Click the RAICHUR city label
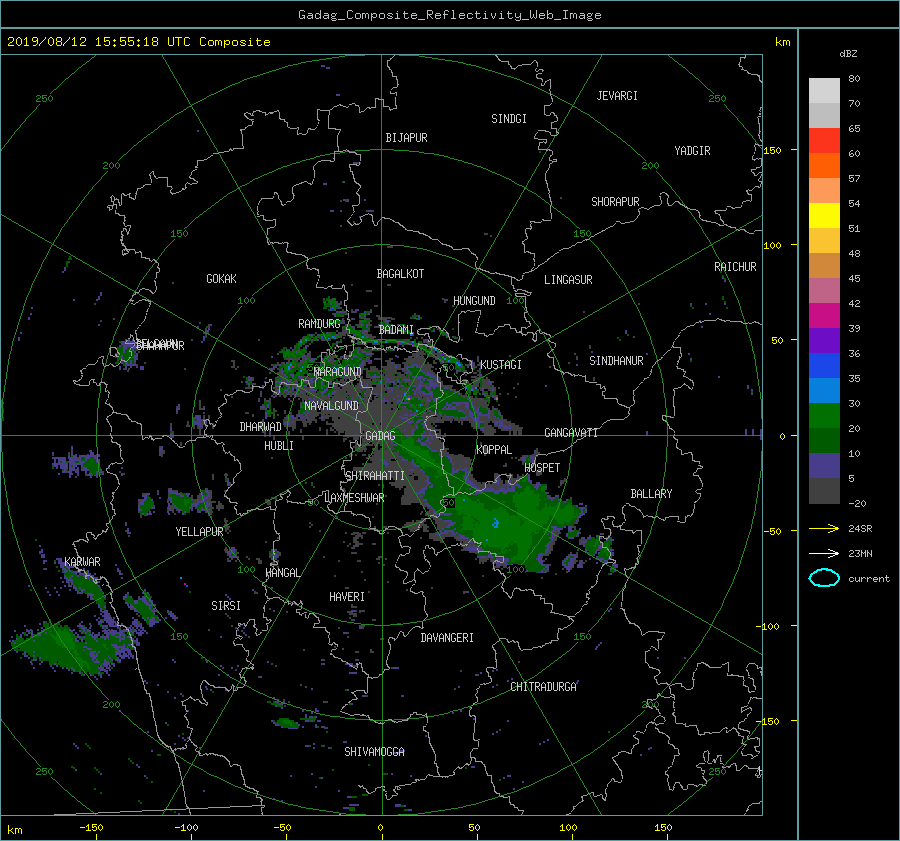 click(735, 267)
